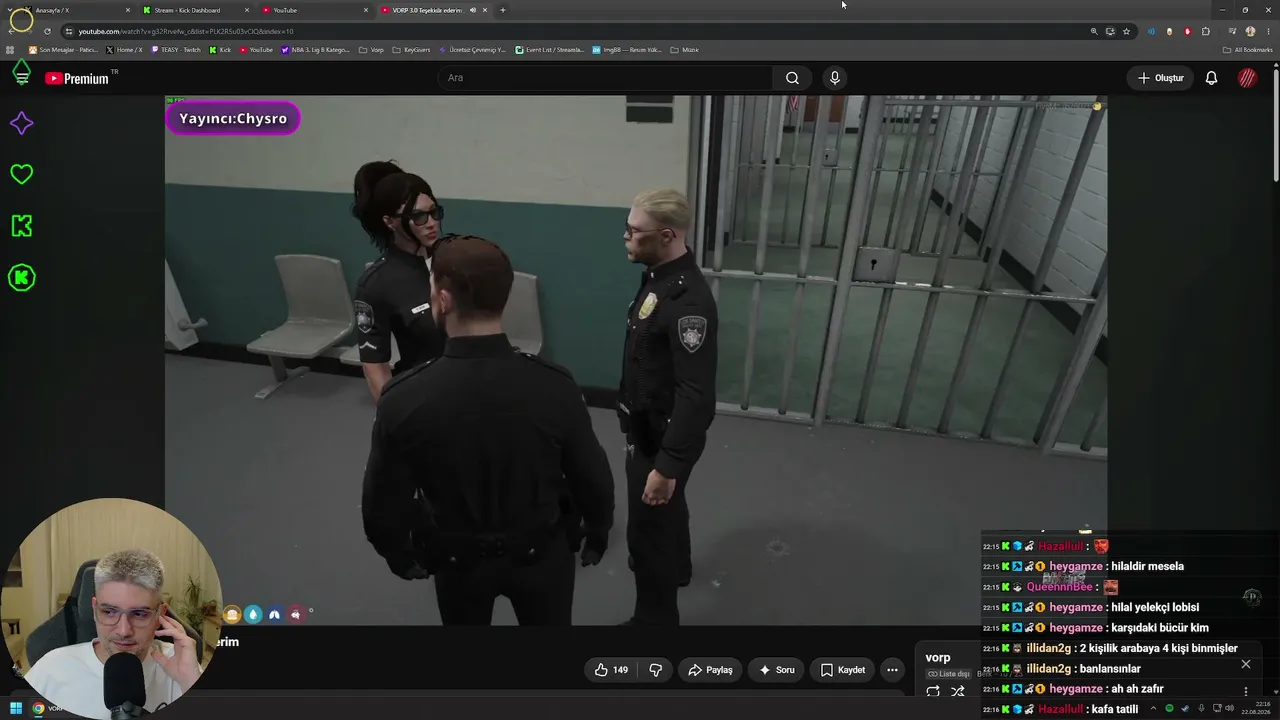This screenshot has width=1280, height=720.
Task: Click the circular green Kick icon
Action: (21, 278)
